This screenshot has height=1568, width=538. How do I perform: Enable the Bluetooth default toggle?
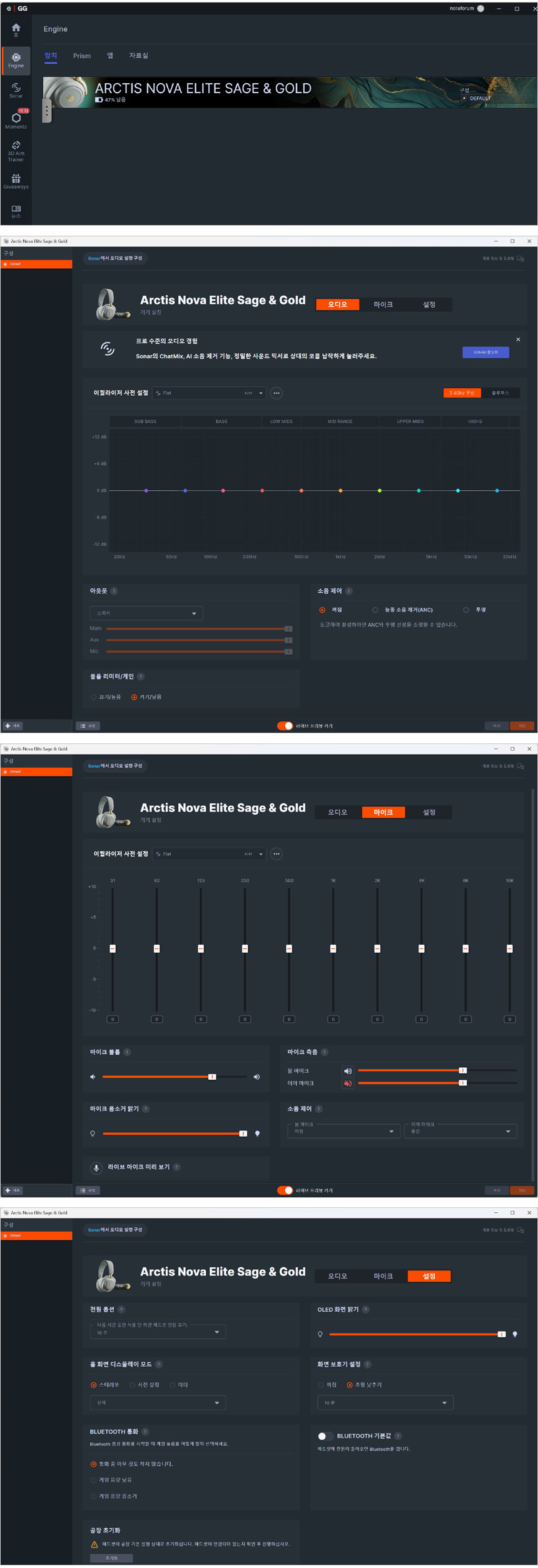tap(324, 1436)
